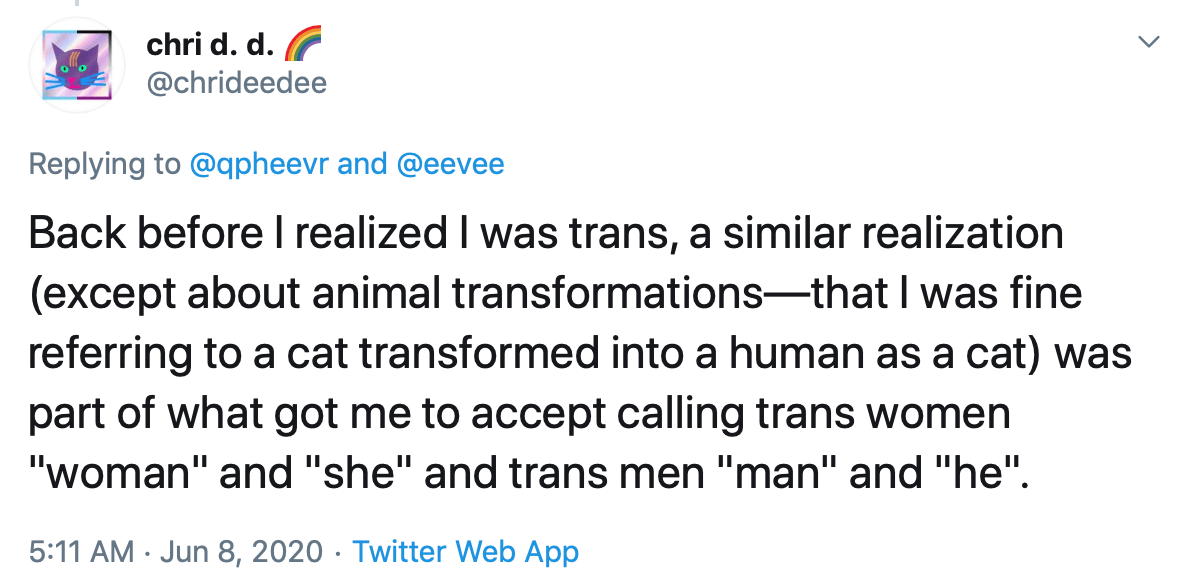
Task: Open the @eevee mention link
Action: [x=449, y=164]
